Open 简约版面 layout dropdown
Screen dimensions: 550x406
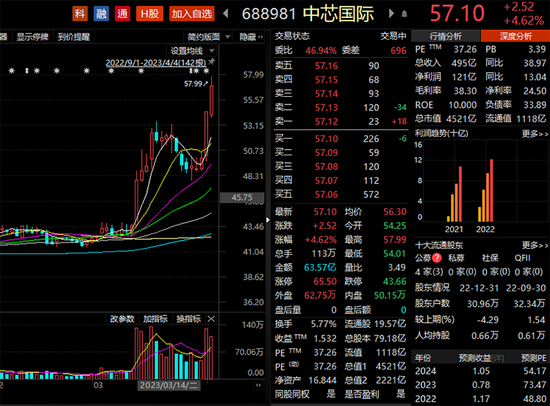pyautogui.click(x=208, y=37)
